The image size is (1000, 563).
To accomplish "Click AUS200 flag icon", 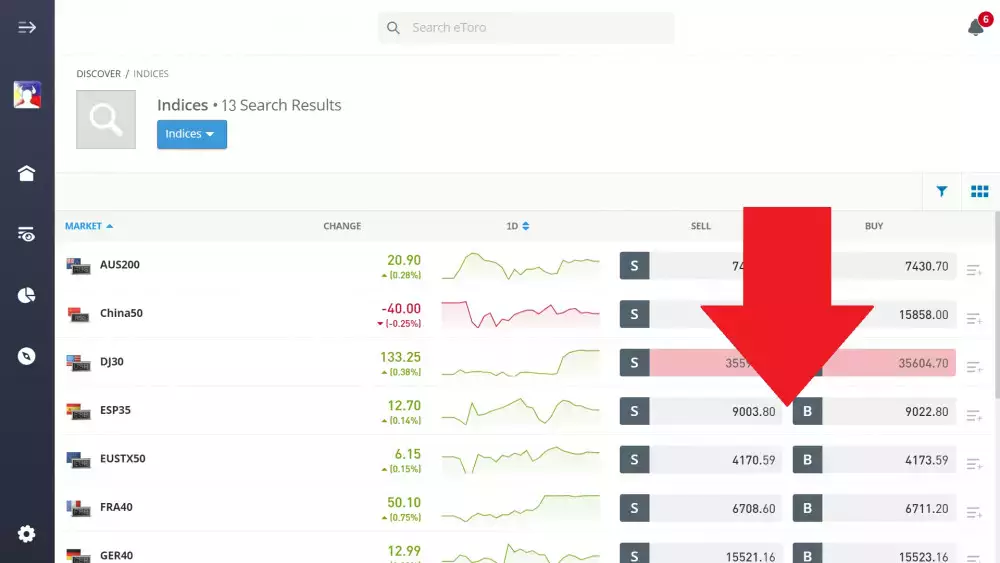I will tap(78, 266).
